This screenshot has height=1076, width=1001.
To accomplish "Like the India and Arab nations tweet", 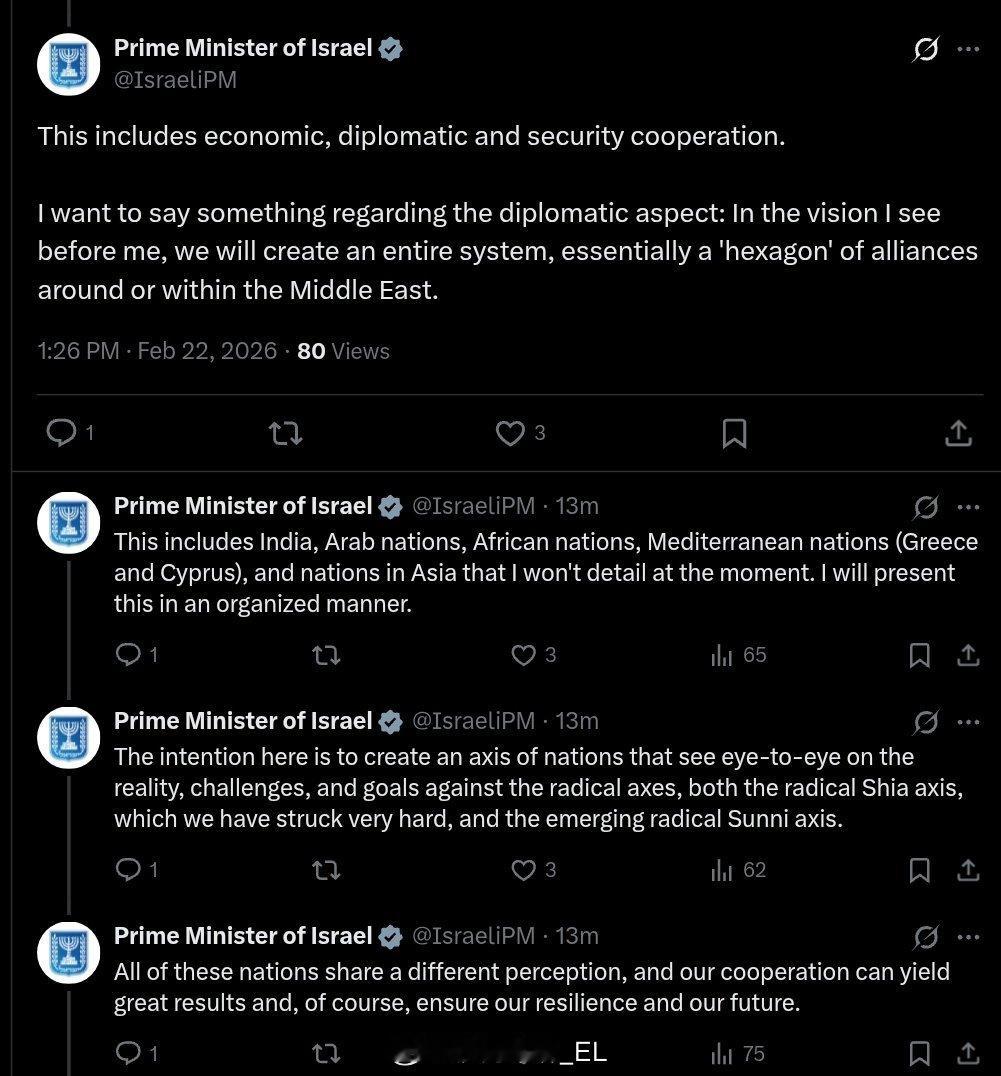I will point(524,655).
